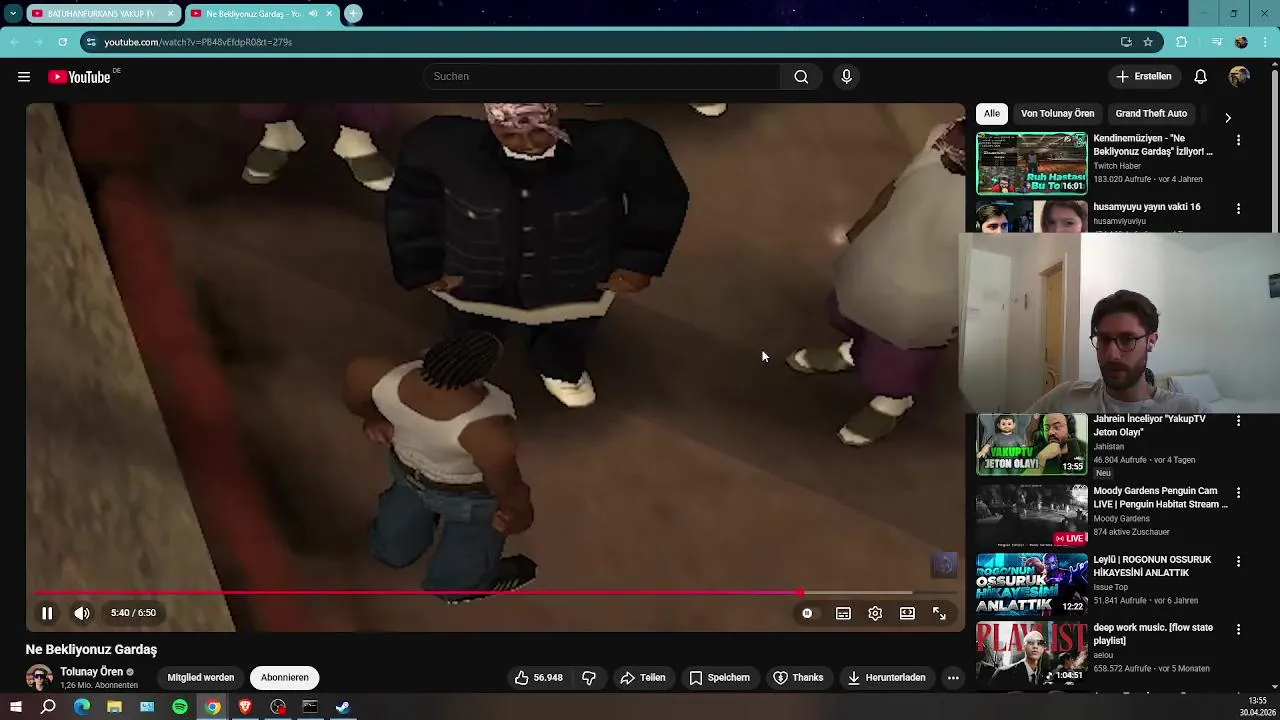
Task: Go forward using the browser arrow
Action: pyautogui.click(x=38, y=42)
